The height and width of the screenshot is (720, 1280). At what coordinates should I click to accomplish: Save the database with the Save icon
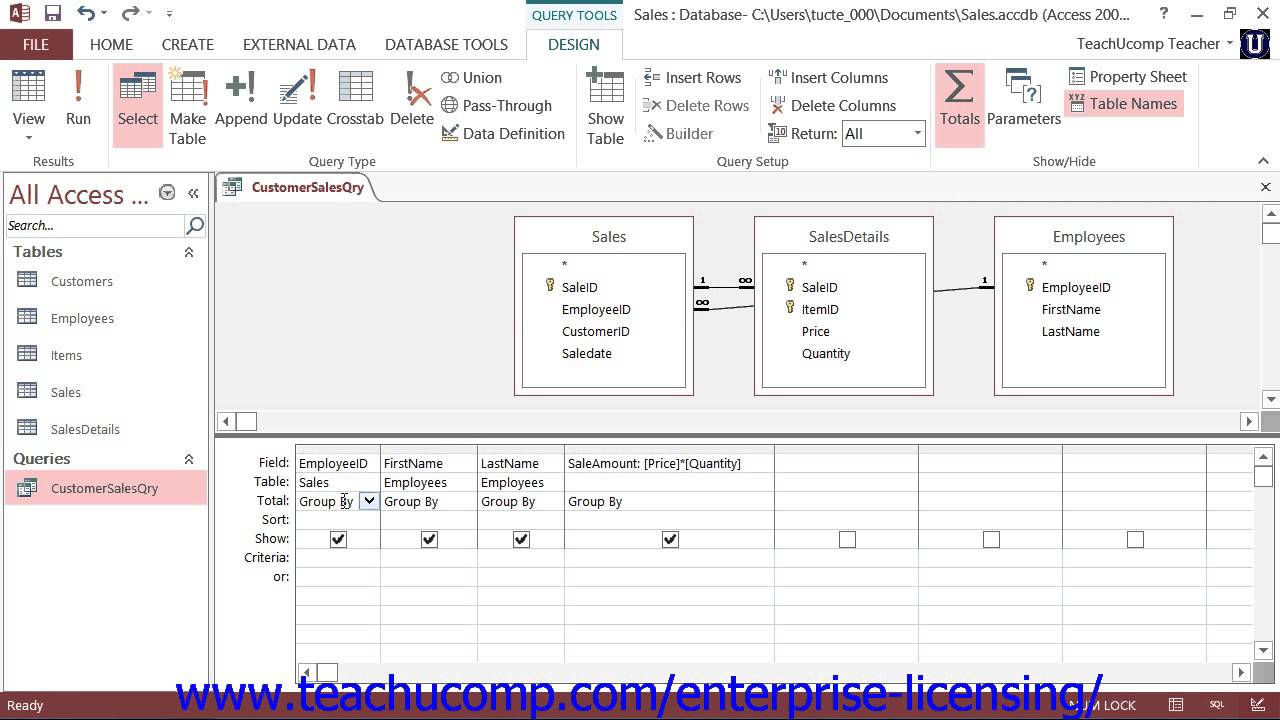click(53, 14)
